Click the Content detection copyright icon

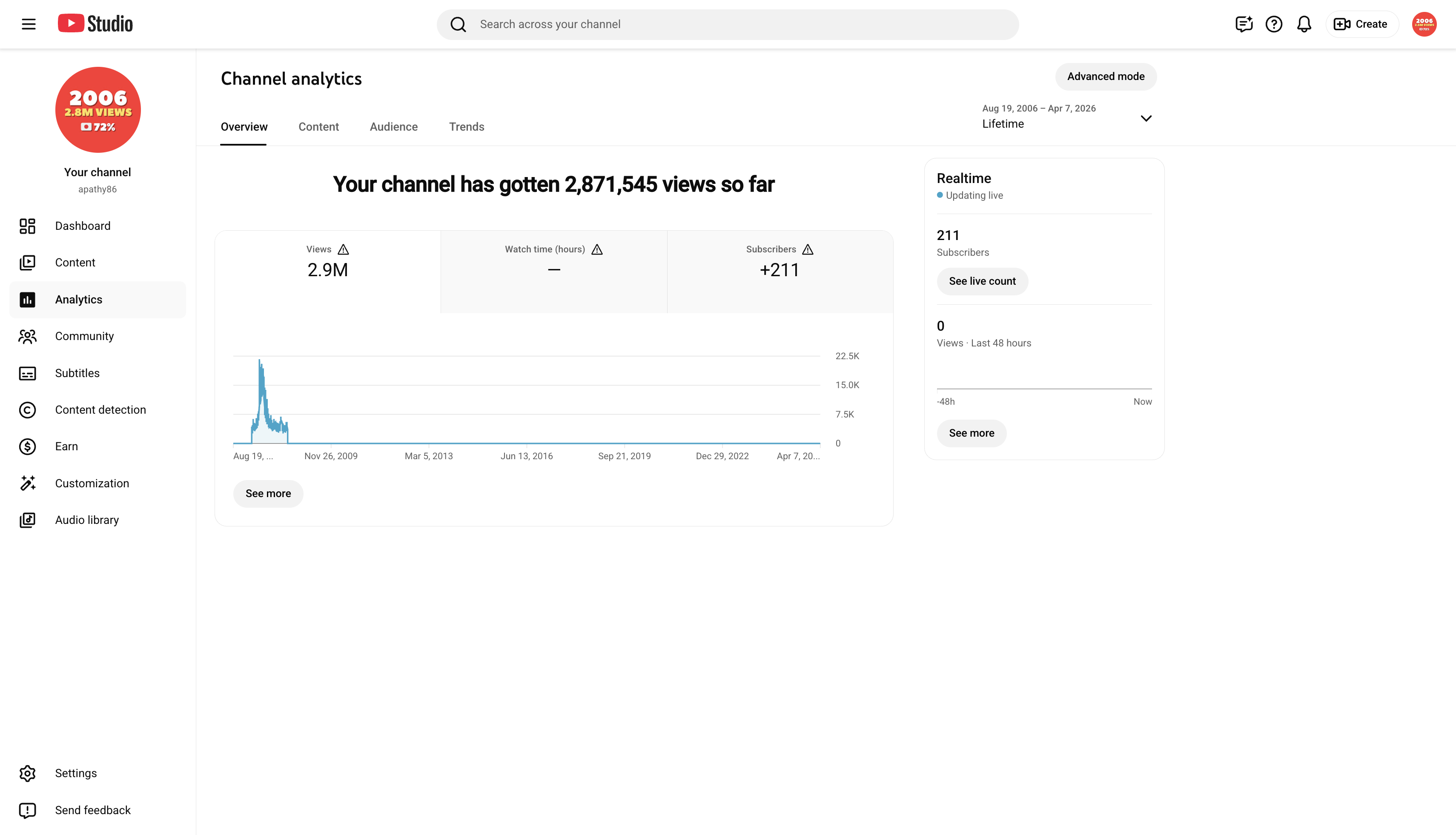point(28,410)
